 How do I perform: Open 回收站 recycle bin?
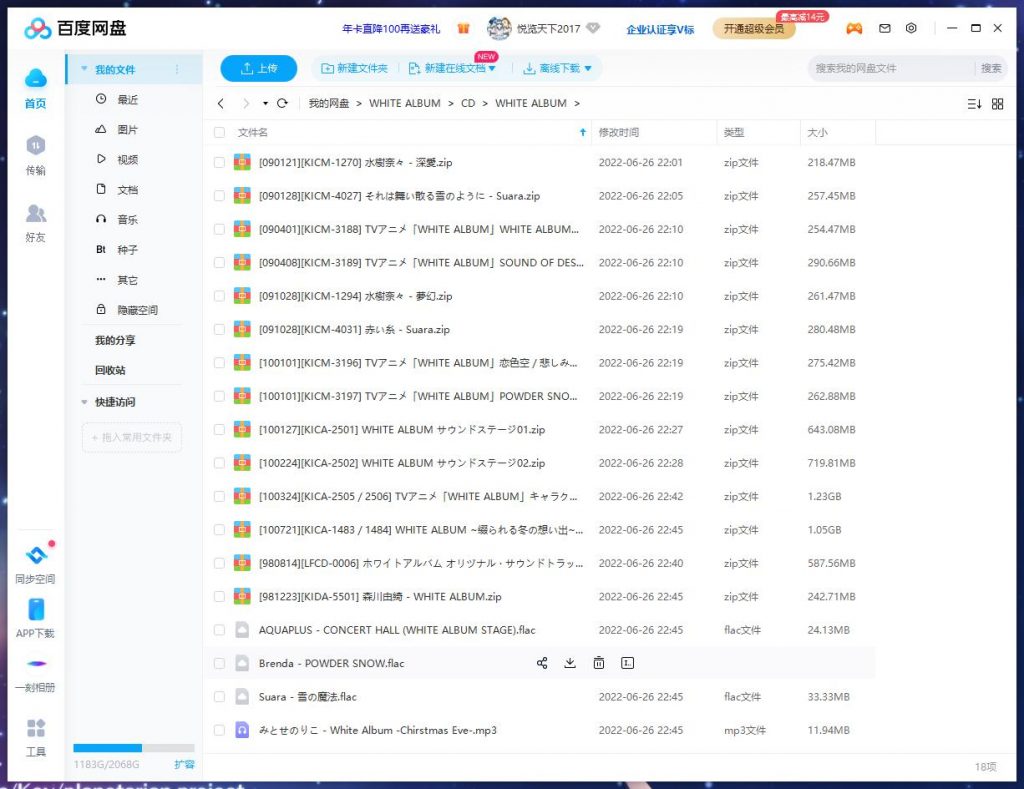[x=110, y=370]
